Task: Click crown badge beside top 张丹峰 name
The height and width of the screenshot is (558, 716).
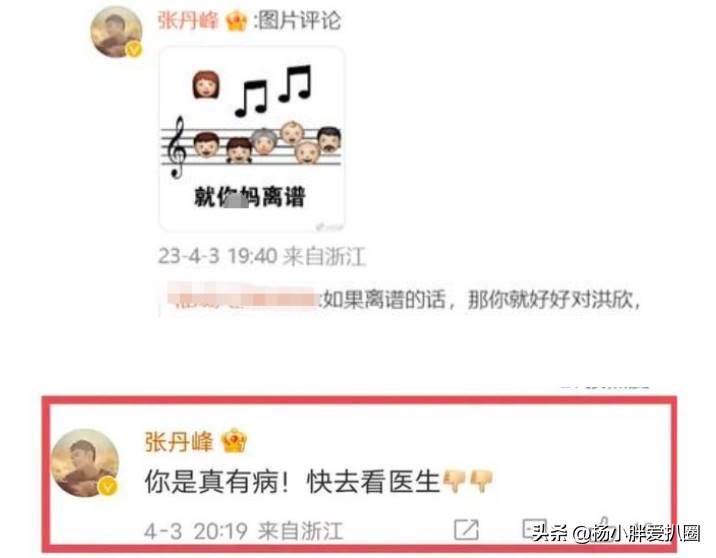Action: 236,21
